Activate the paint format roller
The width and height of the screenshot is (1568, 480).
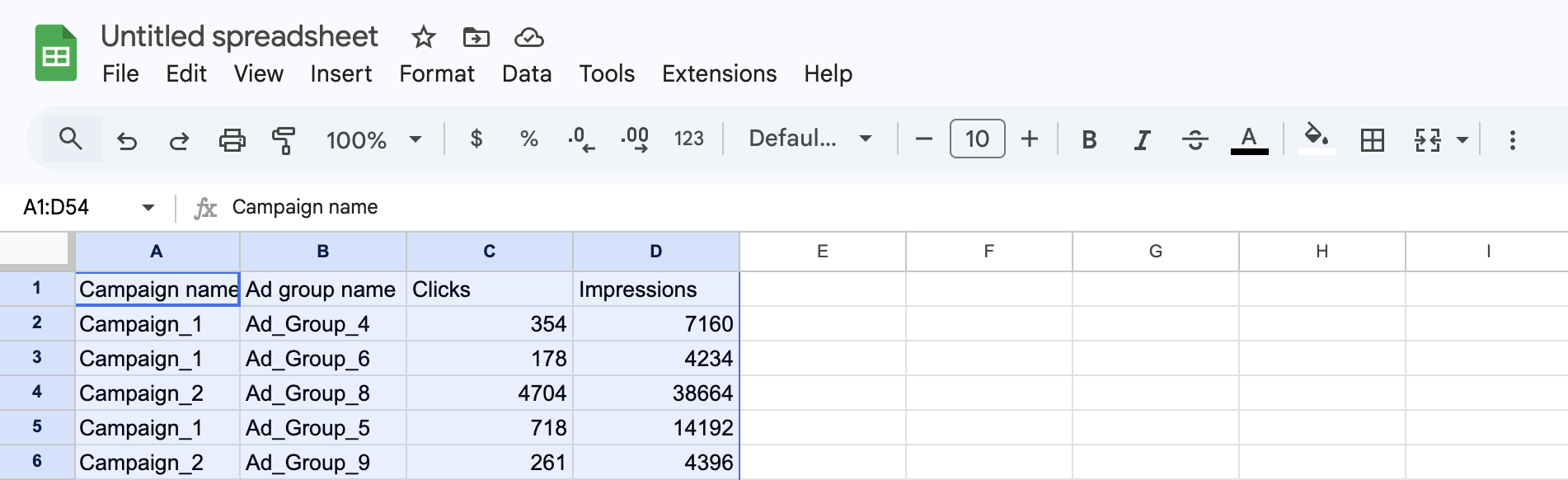tap(284, 140)
